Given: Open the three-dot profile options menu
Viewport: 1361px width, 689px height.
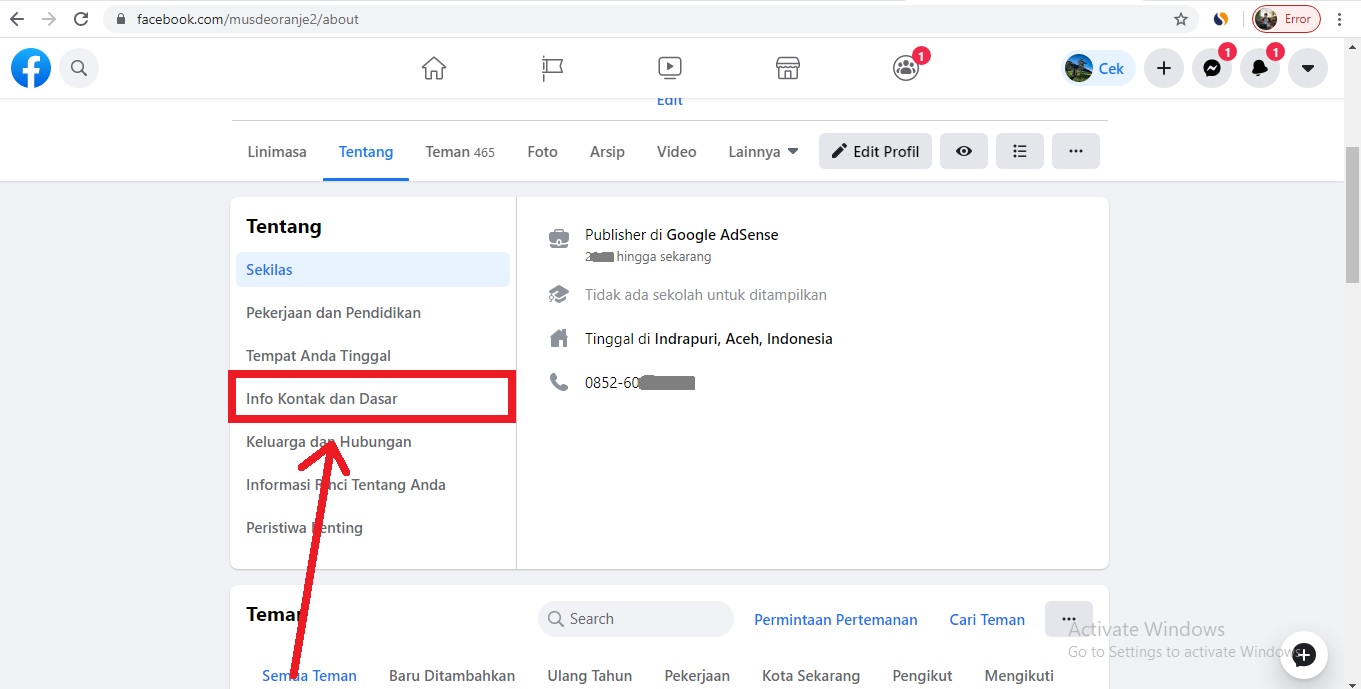Looking at the screenshot, I should pos(1075,150).
